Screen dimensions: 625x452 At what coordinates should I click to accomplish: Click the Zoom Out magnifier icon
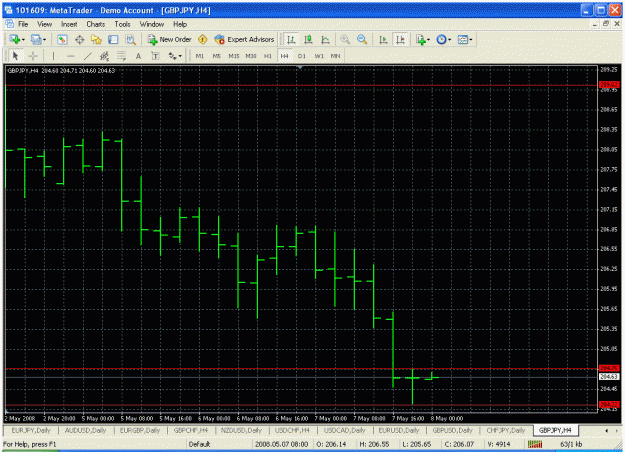click(x=362, y=39)
